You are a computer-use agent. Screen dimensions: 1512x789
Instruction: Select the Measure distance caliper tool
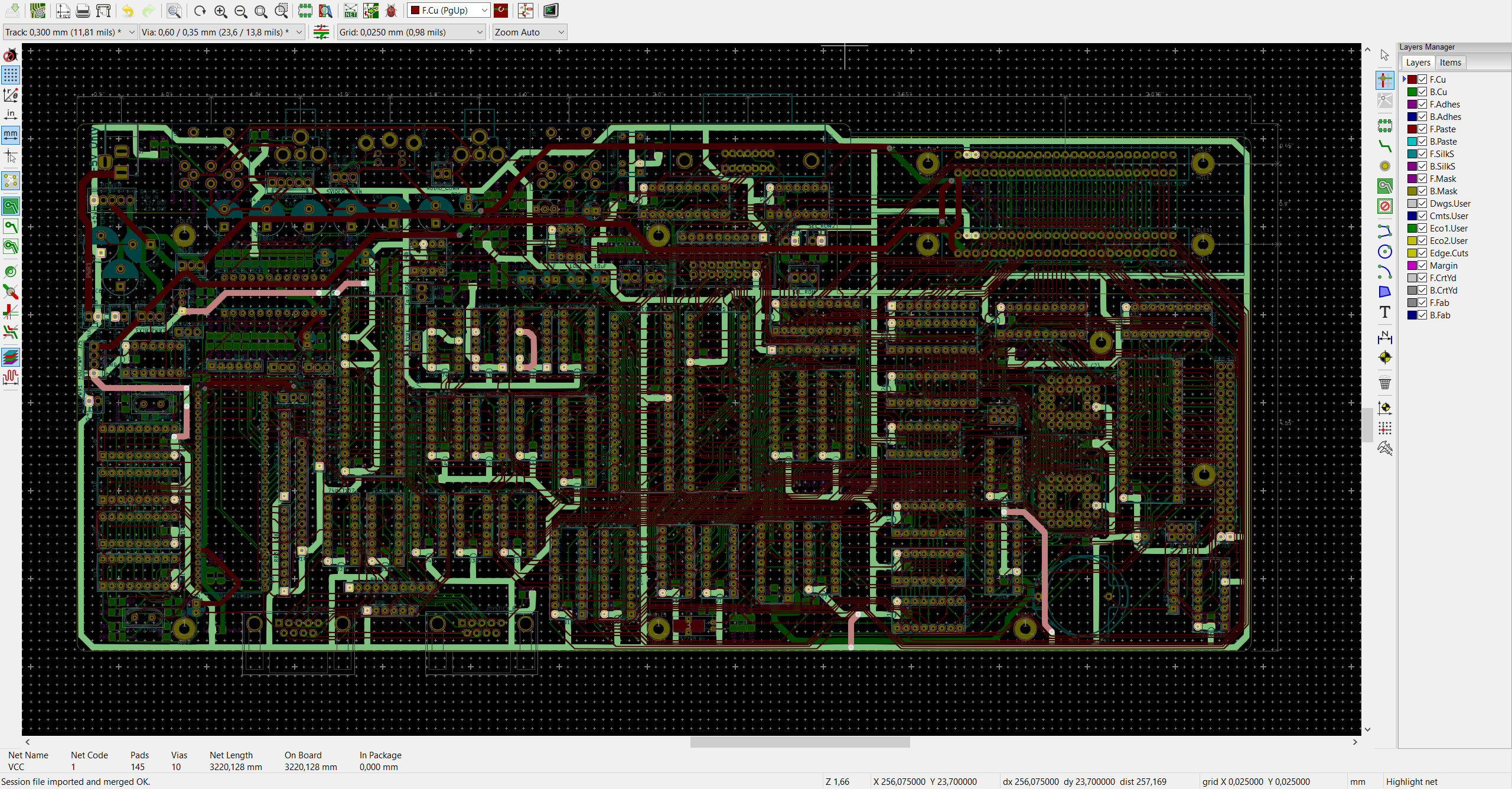tap(1384, 448)
